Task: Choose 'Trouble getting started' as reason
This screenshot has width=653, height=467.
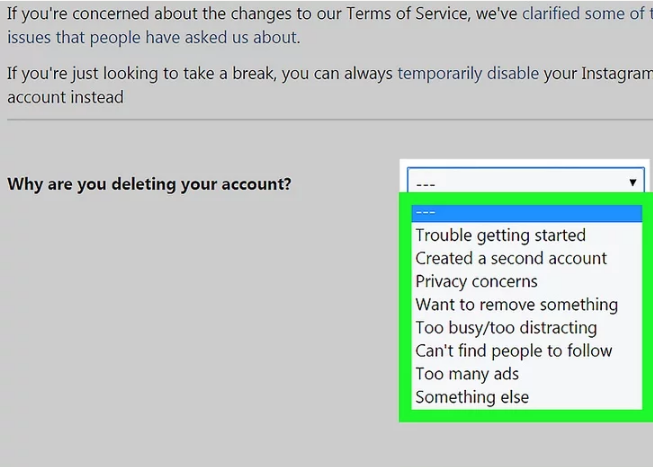Action: (x=500, y=235)
